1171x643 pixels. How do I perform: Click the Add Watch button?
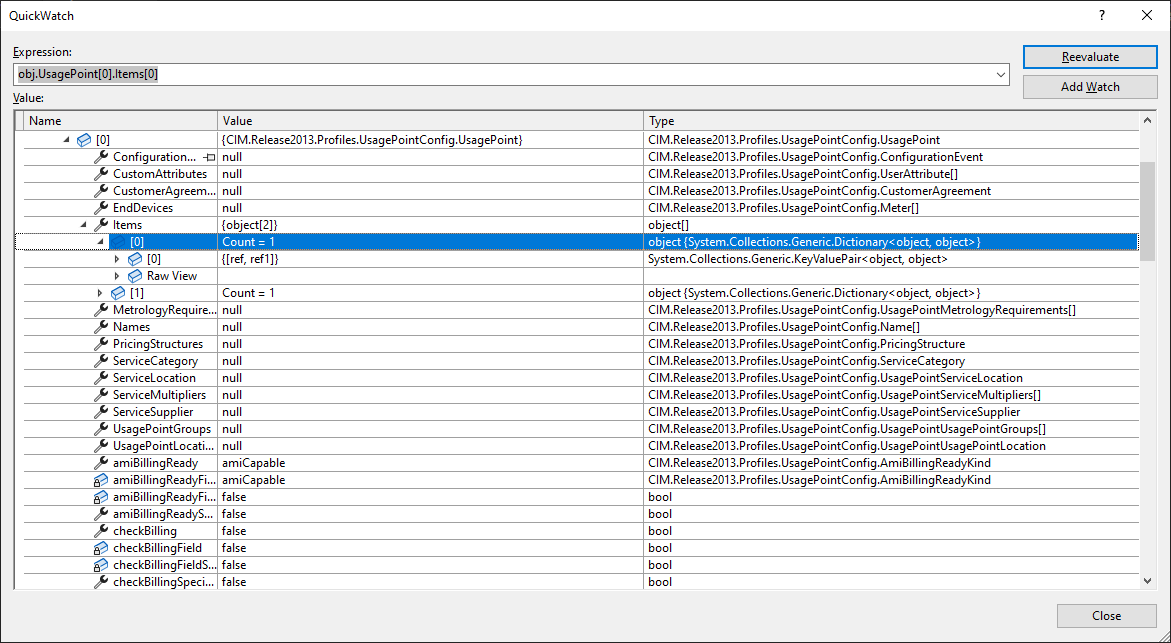click(x=1089, y=87)
